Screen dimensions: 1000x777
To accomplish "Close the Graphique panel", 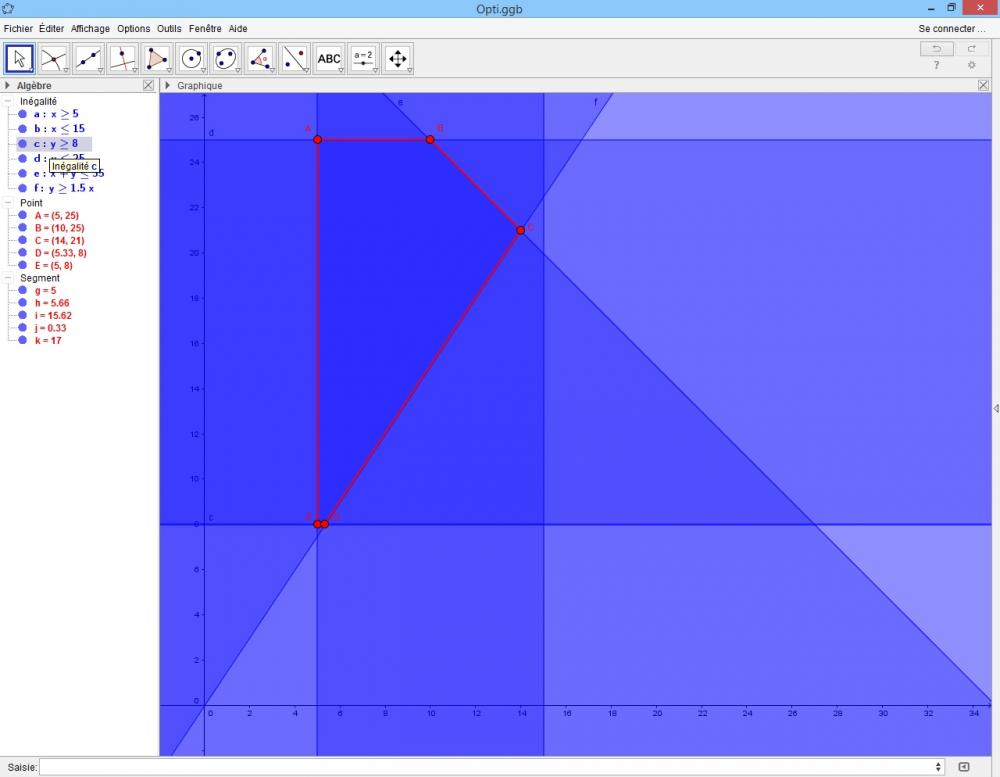I will tap(983, 85).
